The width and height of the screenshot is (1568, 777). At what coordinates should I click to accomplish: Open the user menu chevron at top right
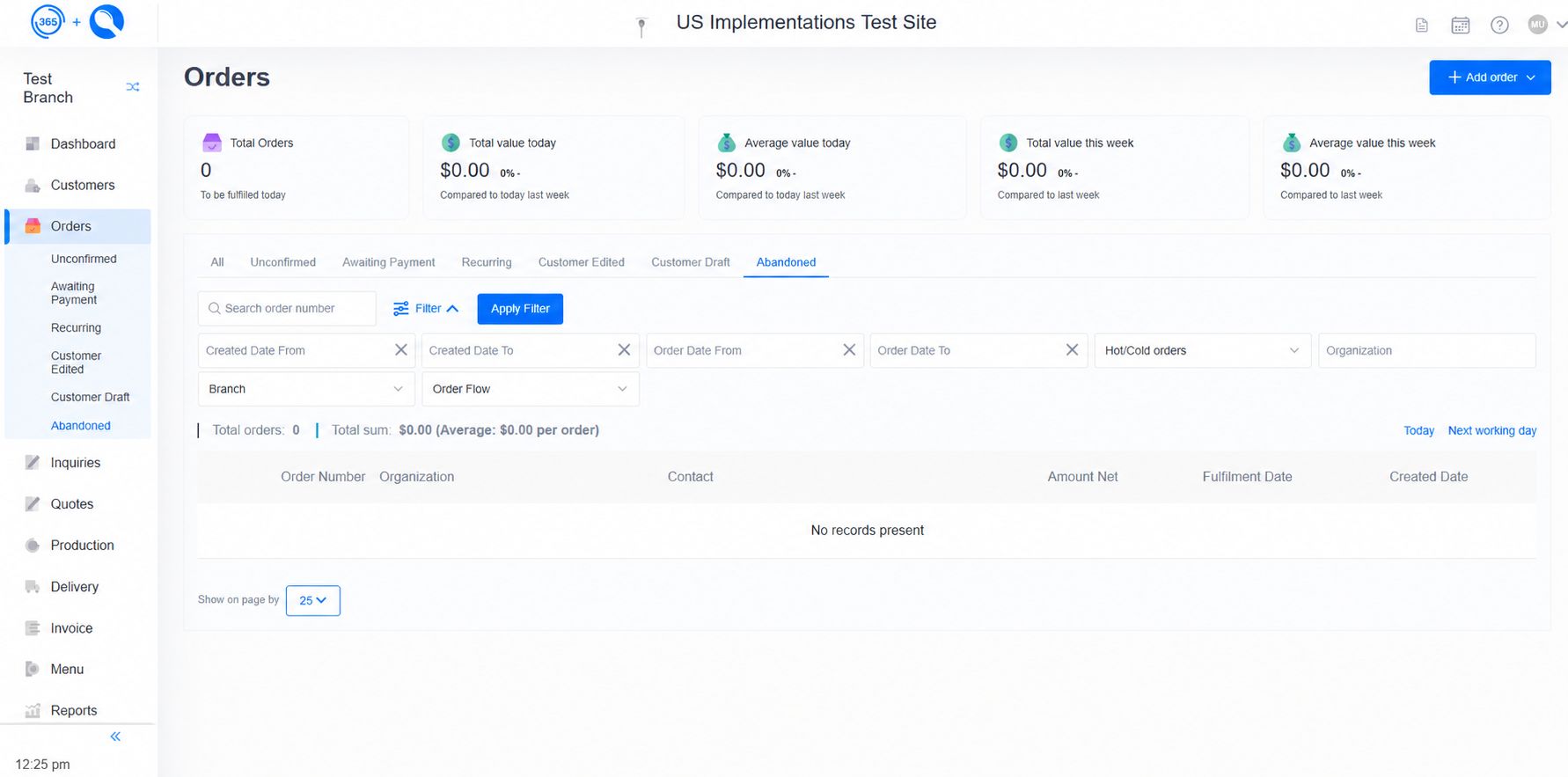click(1561, 25)
